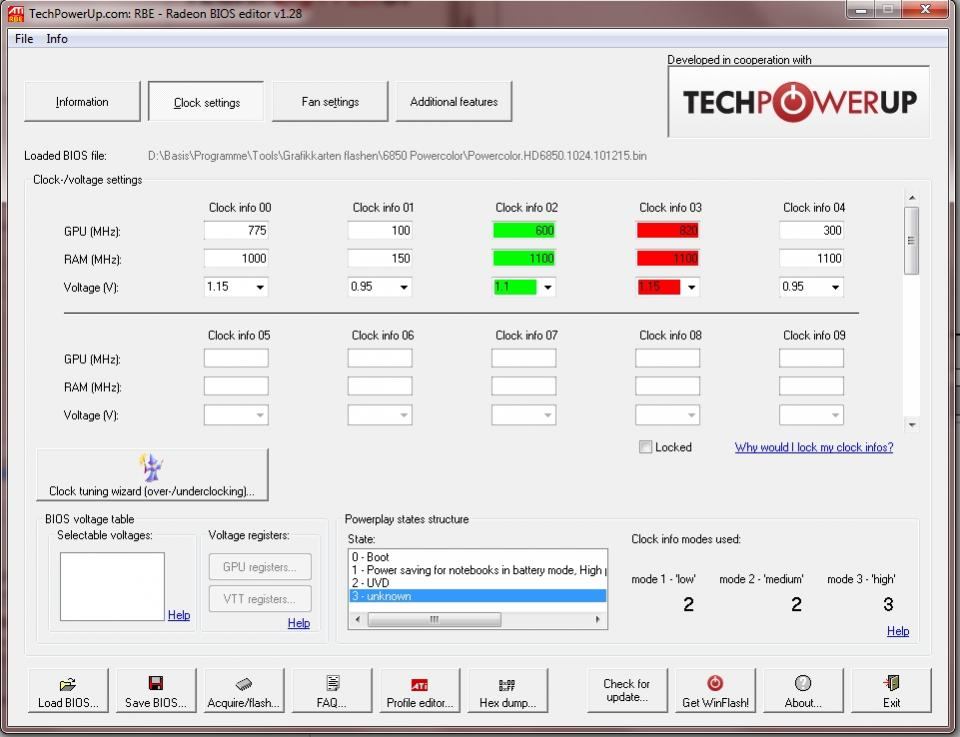This screenshot has width=960, height=737.
Task: Open Clock info 08 voltage dropdown
Action: point(692,415)
